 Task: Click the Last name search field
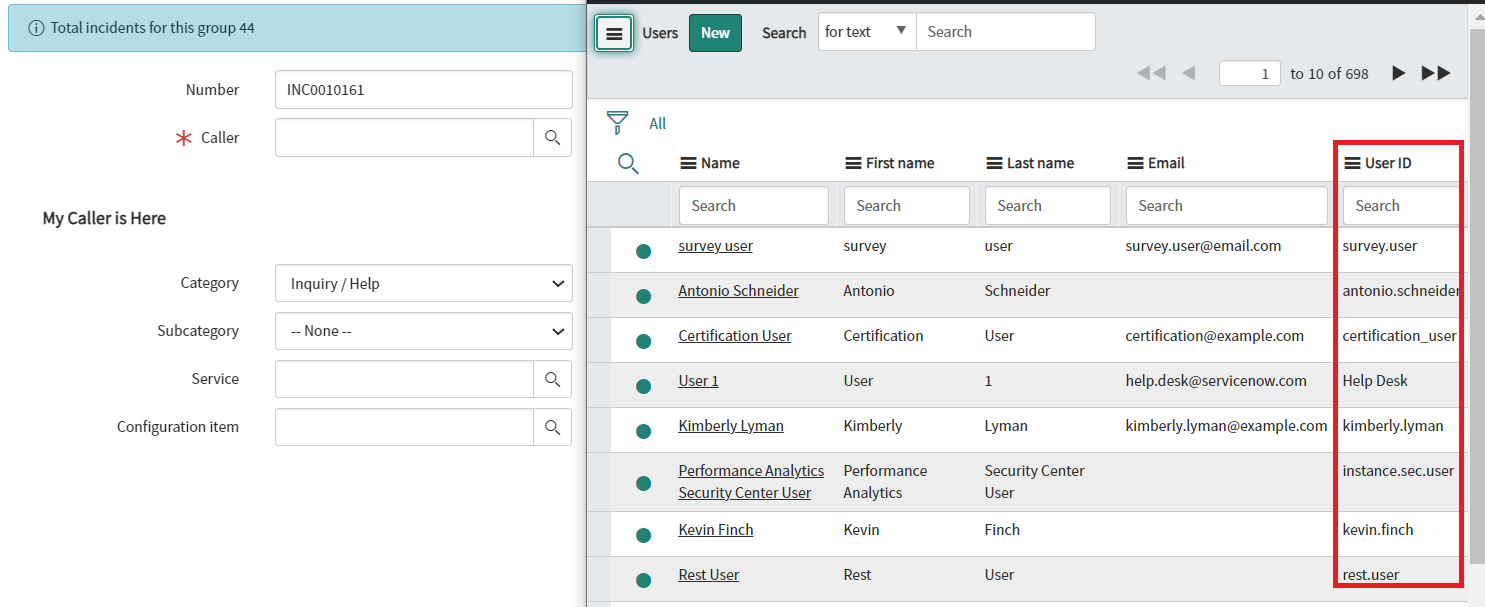click(1046, 206)
